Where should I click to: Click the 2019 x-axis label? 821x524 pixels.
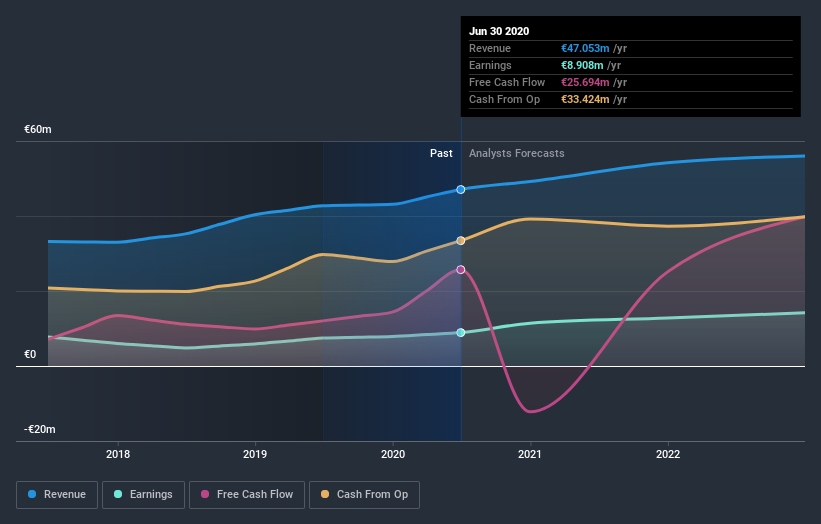[255, 454]
